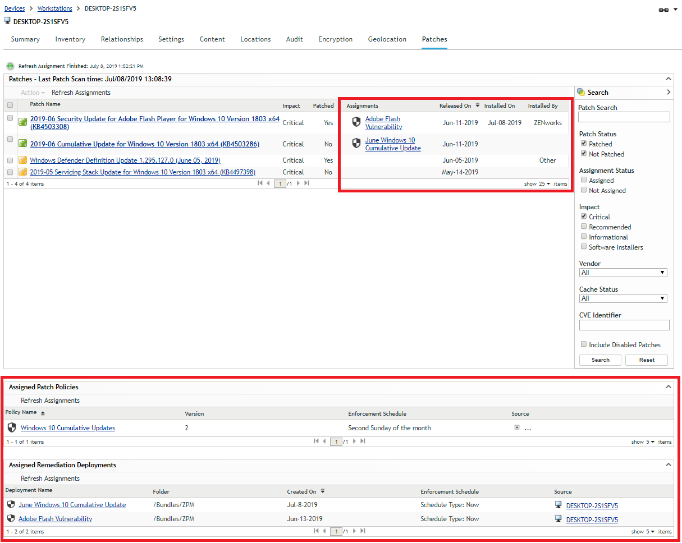Open the Devices breadcrumb link
This screenshot has width=682, height=543.
click(14, 8)
